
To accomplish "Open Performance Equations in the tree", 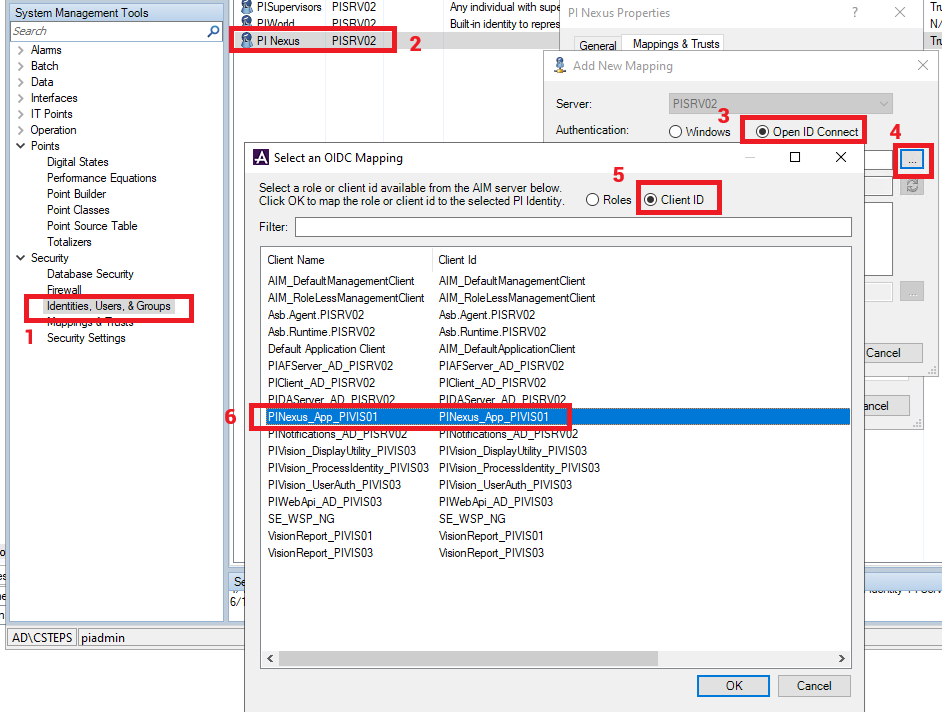I will tap(102, 178).
